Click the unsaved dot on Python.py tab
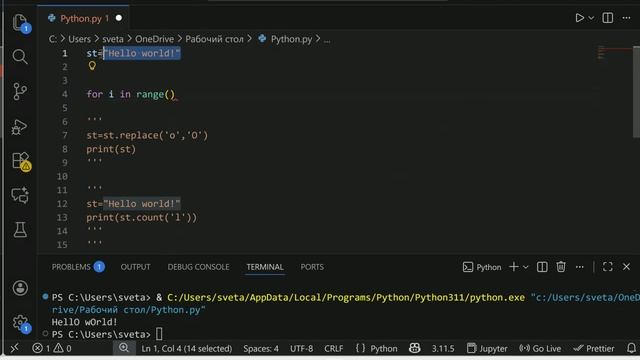 pyautogui.click(x=119, y=18)
